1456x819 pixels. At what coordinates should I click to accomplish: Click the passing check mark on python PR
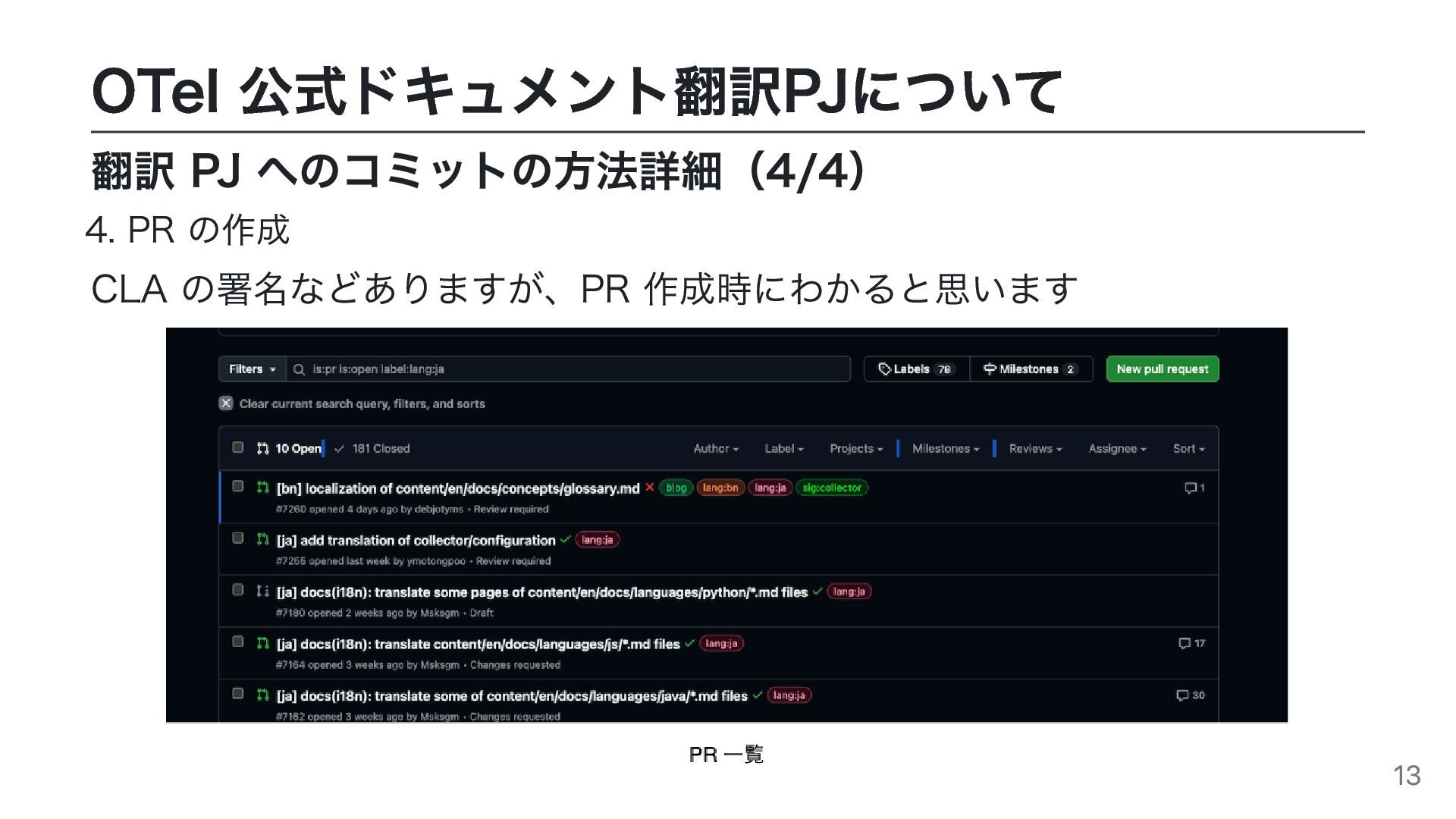[817, 591]
